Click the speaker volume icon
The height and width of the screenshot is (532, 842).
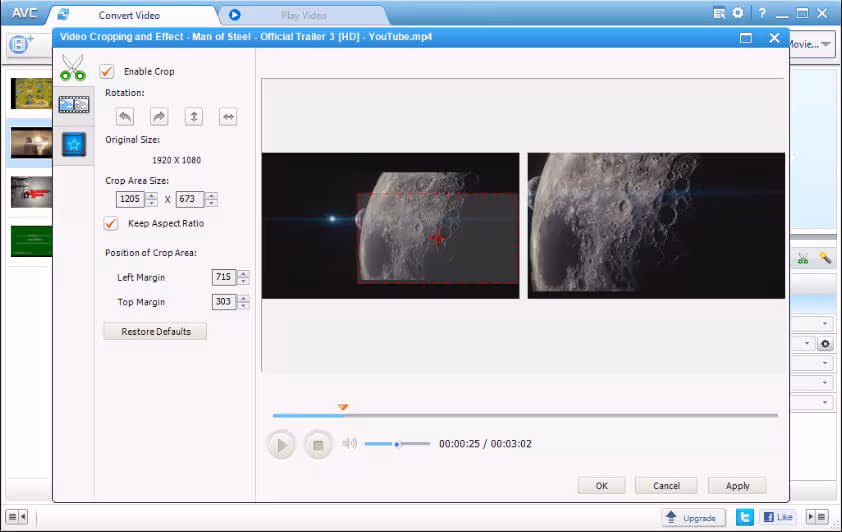coord(350,443)
